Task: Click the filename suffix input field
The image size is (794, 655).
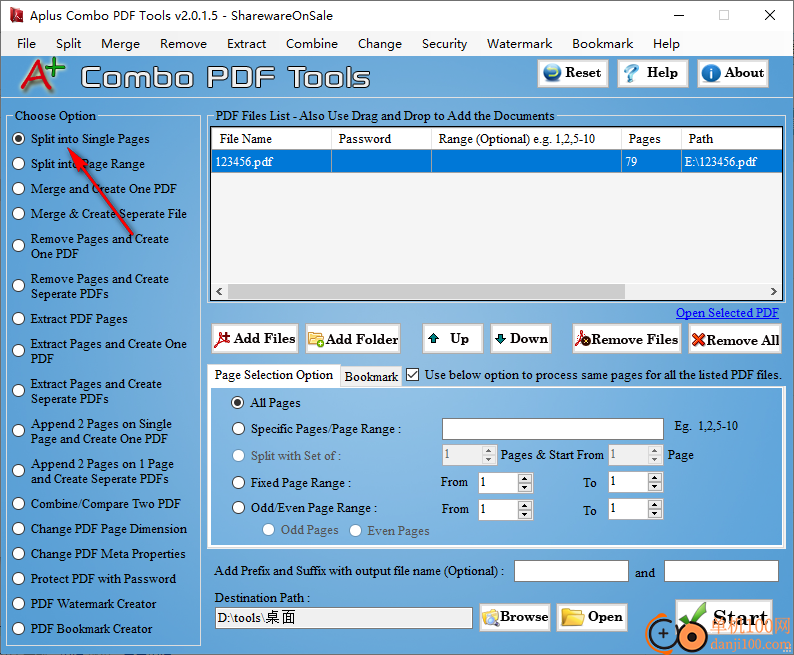Action: point(721,571)
